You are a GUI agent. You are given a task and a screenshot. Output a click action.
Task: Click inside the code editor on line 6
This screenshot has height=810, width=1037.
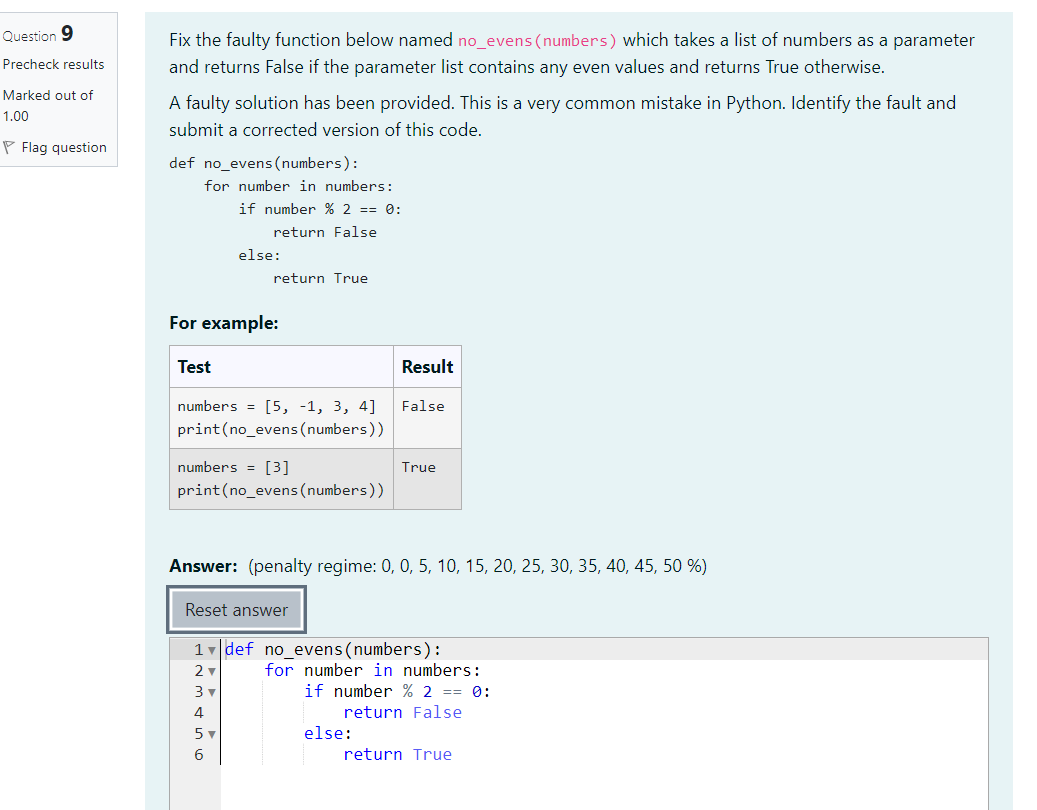[x=604, y=754]
